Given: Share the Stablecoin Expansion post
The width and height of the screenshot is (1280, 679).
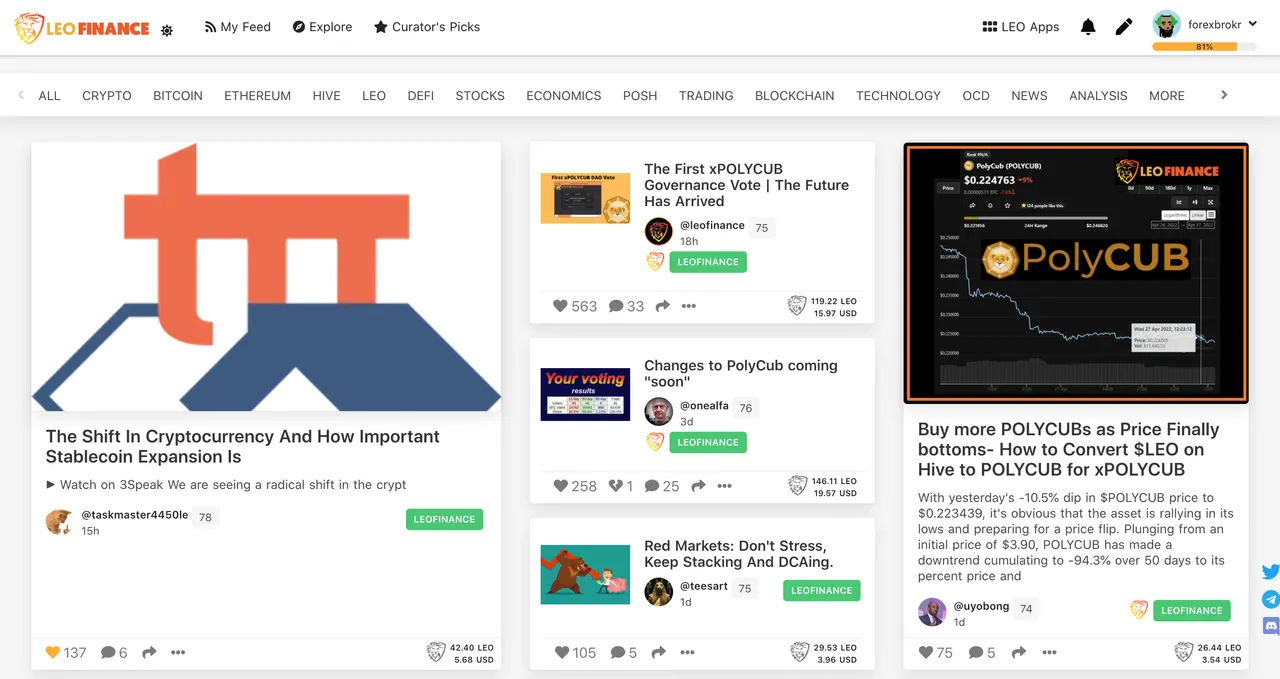Looking at the screenshot, I should (149, 652).
